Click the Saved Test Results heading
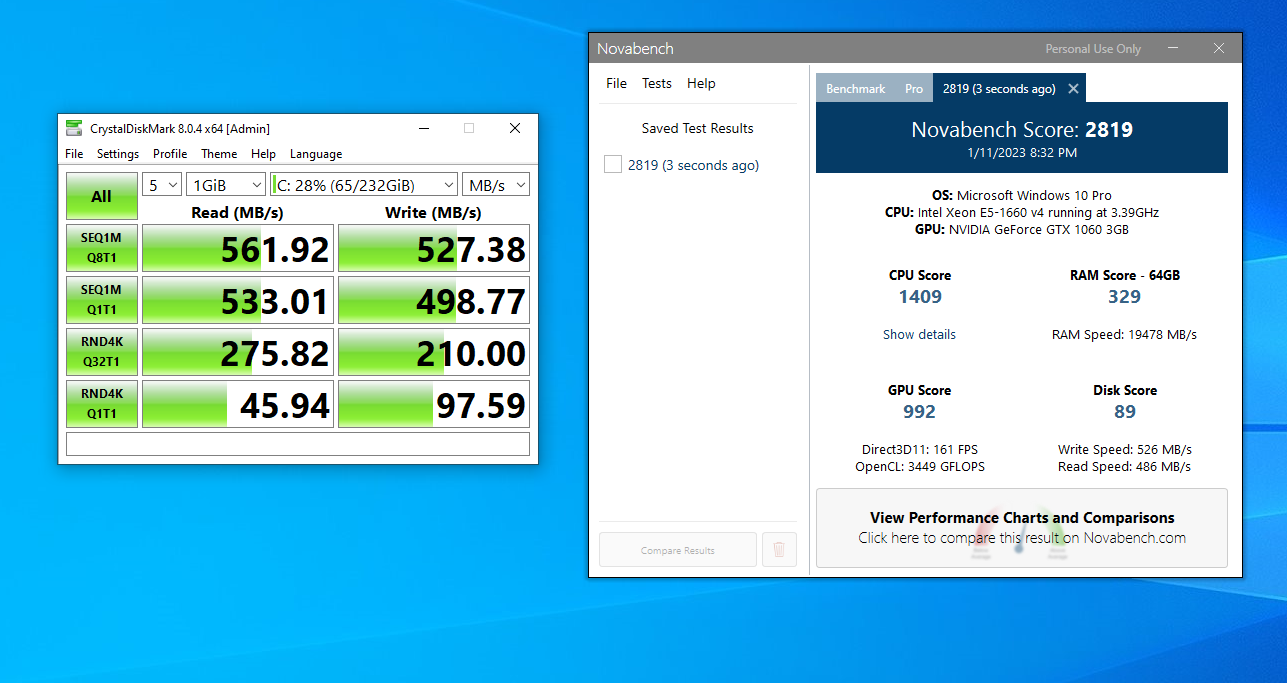Screen dimensions: 1287x683 tap(697, 128)
